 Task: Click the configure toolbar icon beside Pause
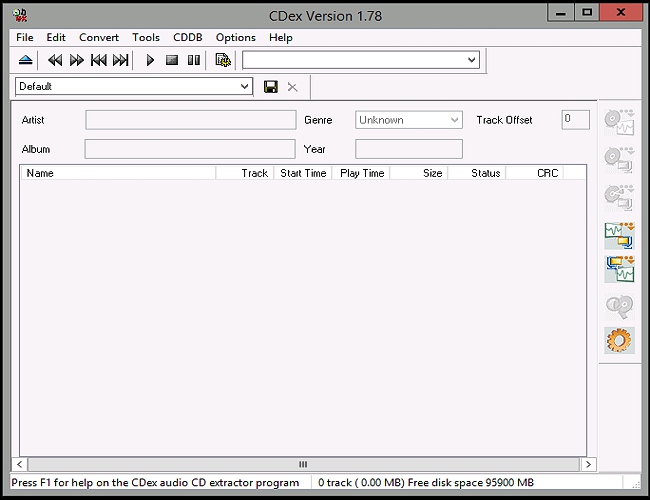pyautogui.click(x=223, y=60)
